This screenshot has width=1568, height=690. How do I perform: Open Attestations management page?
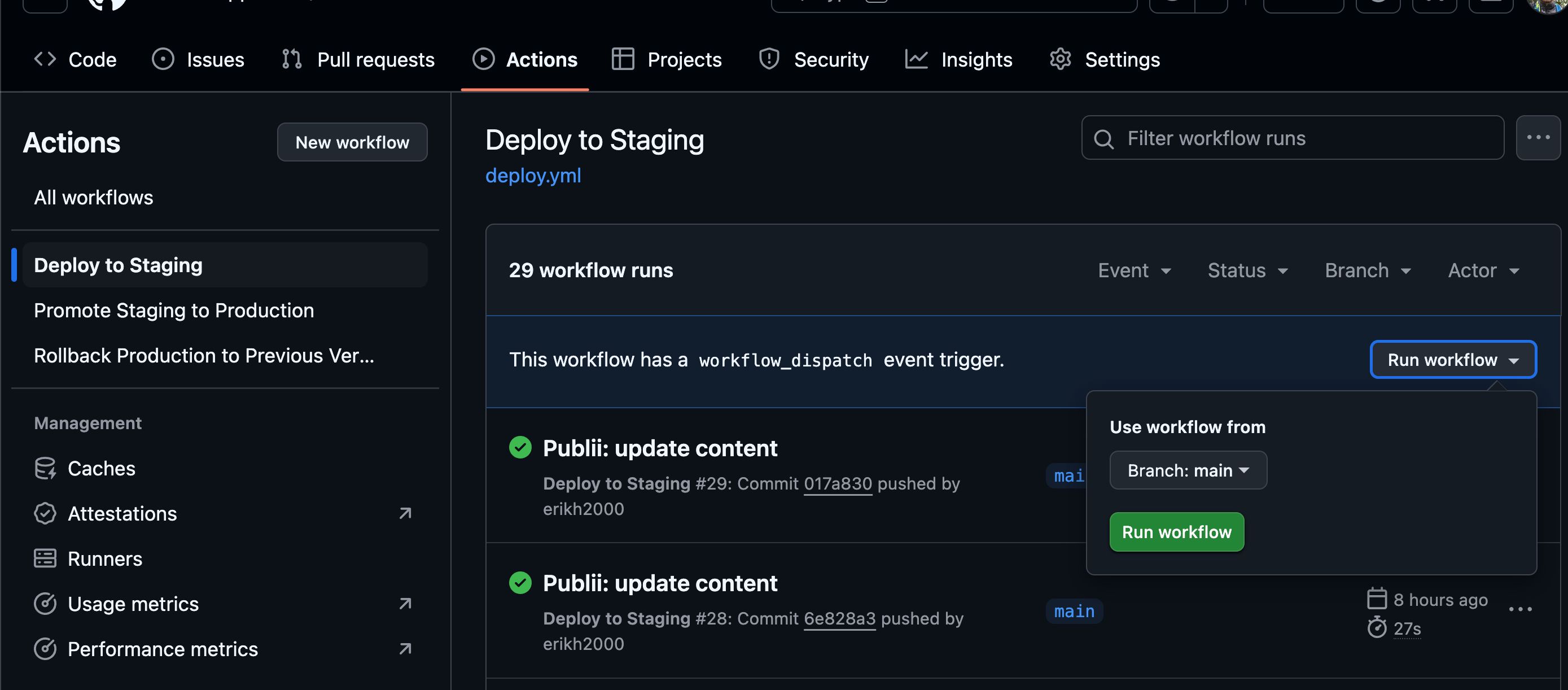click(225, 513)
